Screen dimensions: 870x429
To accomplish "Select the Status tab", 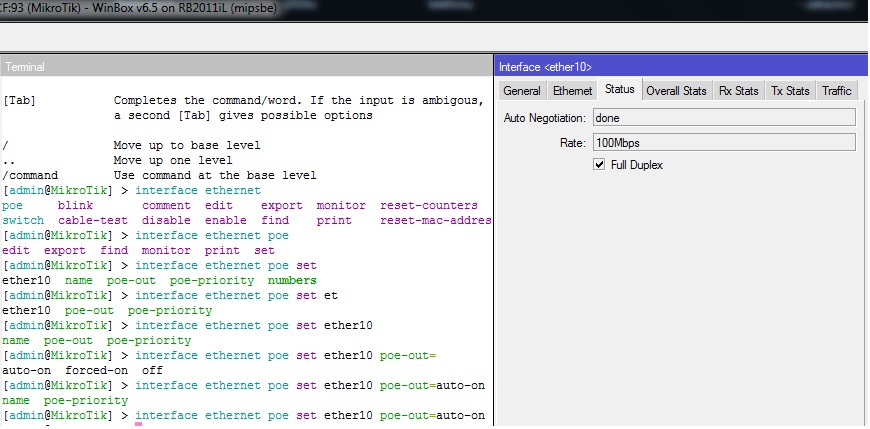I will pyautogui.click(x=620, y=89).
